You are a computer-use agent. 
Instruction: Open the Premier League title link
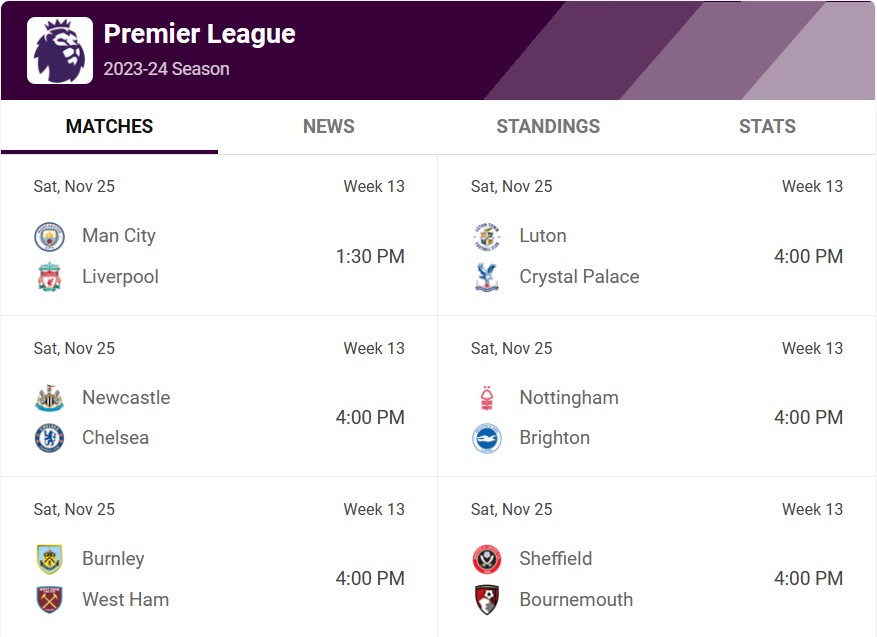(x=200, y=34)
